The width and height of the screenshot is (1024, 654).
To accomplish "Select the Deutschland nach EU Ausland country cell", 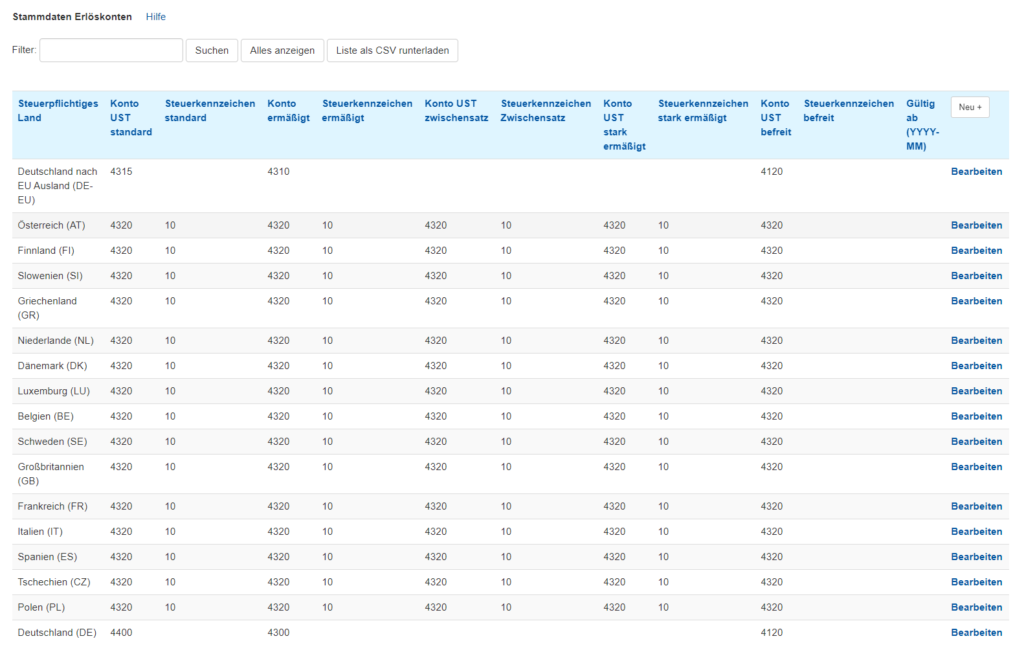I will click(x=57, y=186).
